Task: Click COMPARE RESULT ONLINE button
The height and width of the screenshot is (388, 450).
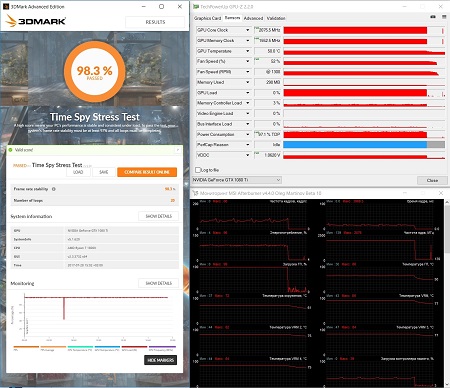Action: tap(147, 172)
